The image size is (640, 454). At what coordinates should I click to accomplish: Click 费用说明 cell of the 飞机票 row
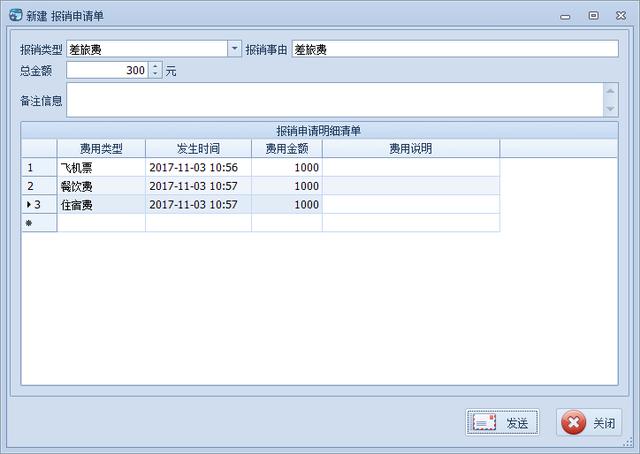click(411, 167)
